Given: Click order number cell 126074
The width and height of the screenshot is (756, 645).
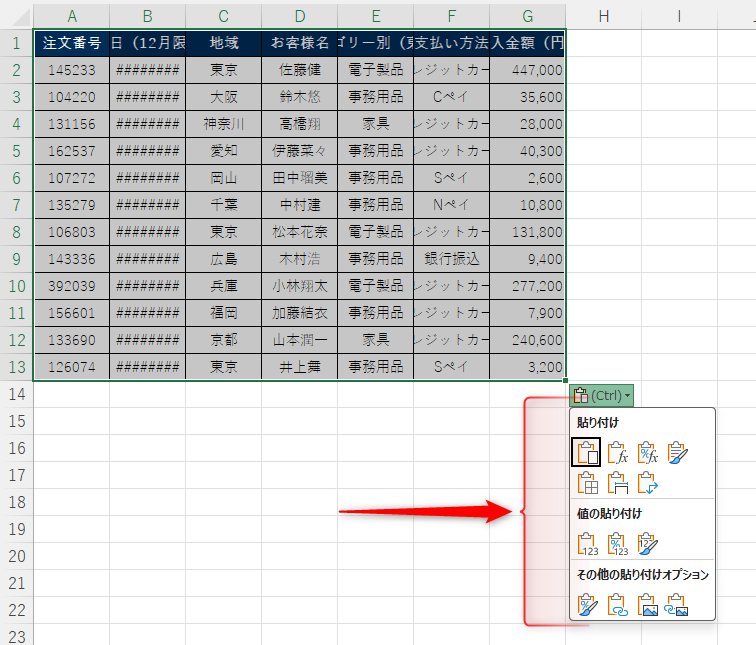Looking at the screenshot, I should [x=72, y=367].
